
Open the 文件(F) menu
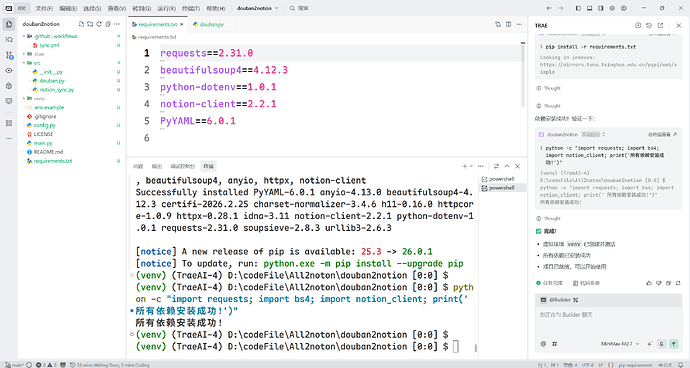pos(44,8)
